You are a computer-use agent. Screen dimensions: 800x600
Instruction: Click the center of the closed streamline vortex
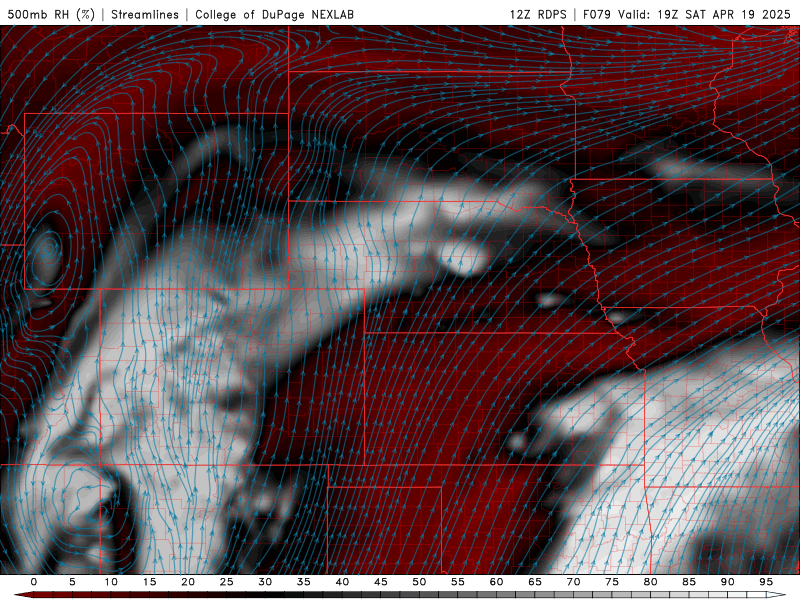click(x=48, y=250)
